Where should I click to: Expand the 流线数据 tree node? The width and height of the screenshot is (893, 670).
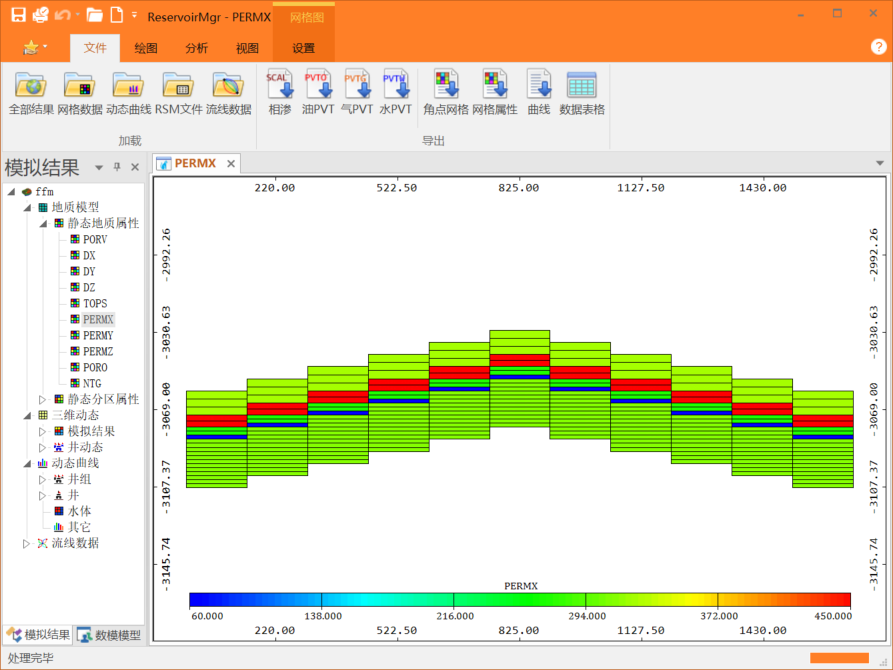[26, 544]
